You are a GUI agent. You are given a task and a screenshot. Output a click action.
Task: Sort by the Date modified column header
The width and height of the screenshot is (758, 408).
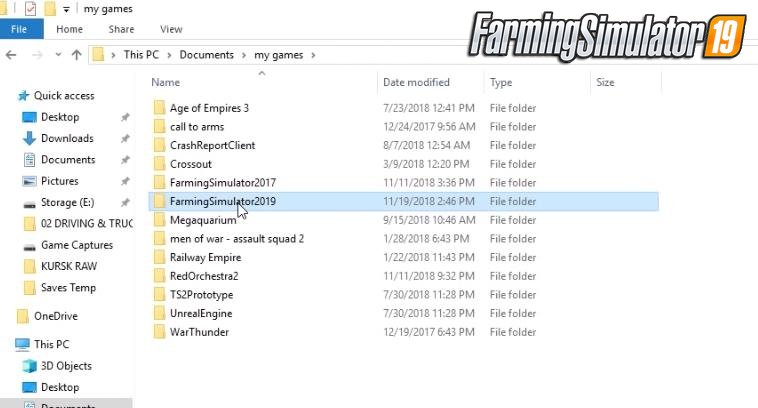416,82
